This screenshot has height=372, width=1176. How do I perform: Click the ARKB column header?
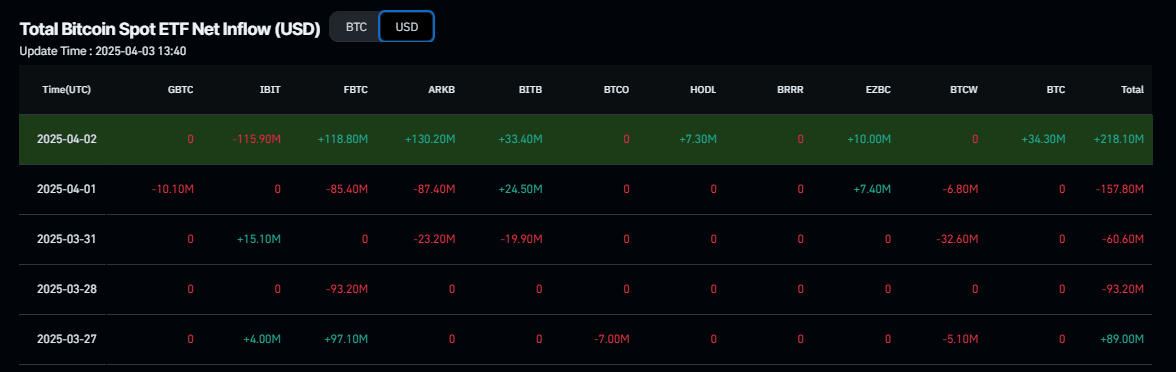tap(442, 89)
